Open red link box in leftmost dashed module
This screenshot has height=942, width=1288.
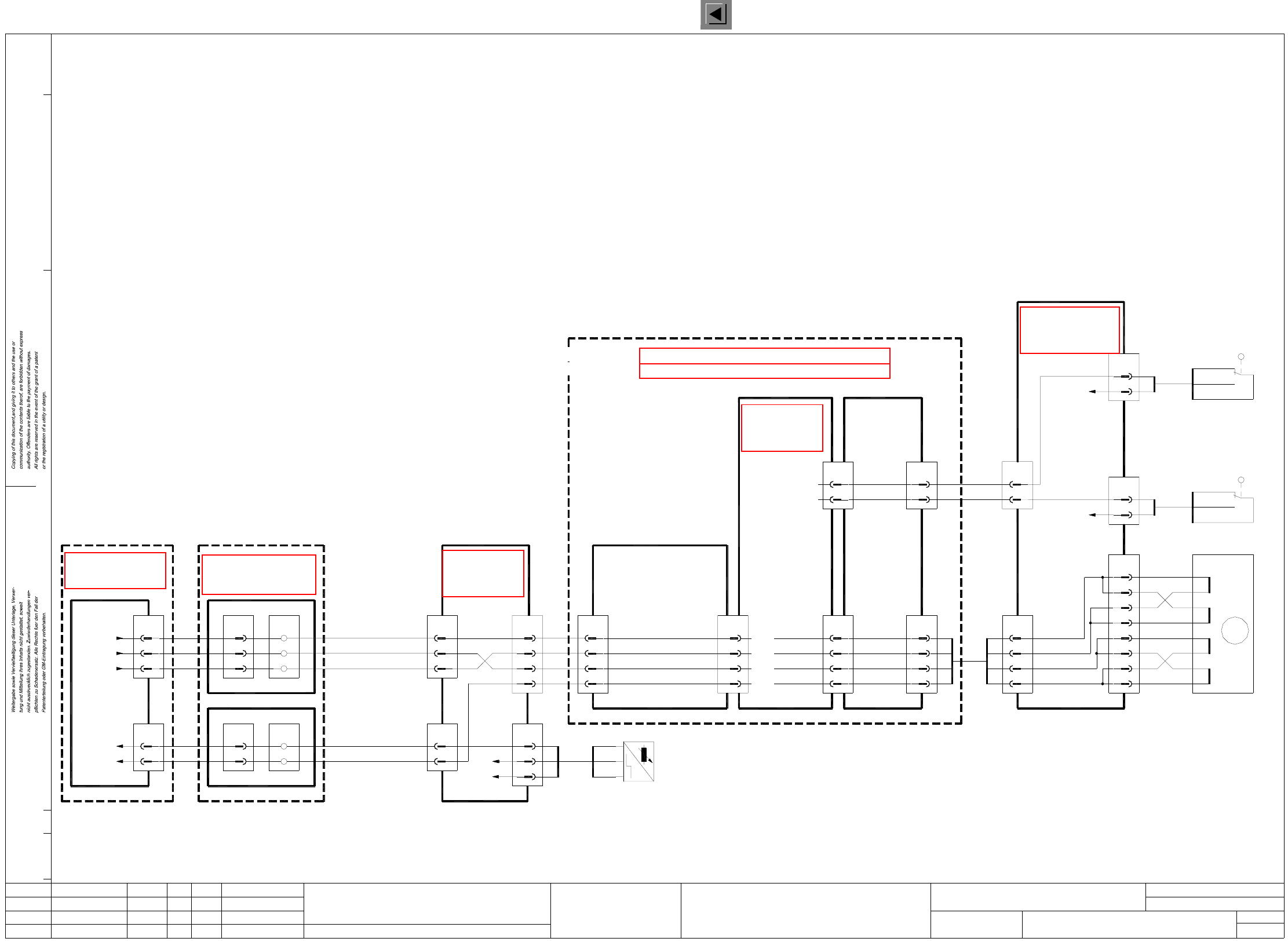[115, 570]
